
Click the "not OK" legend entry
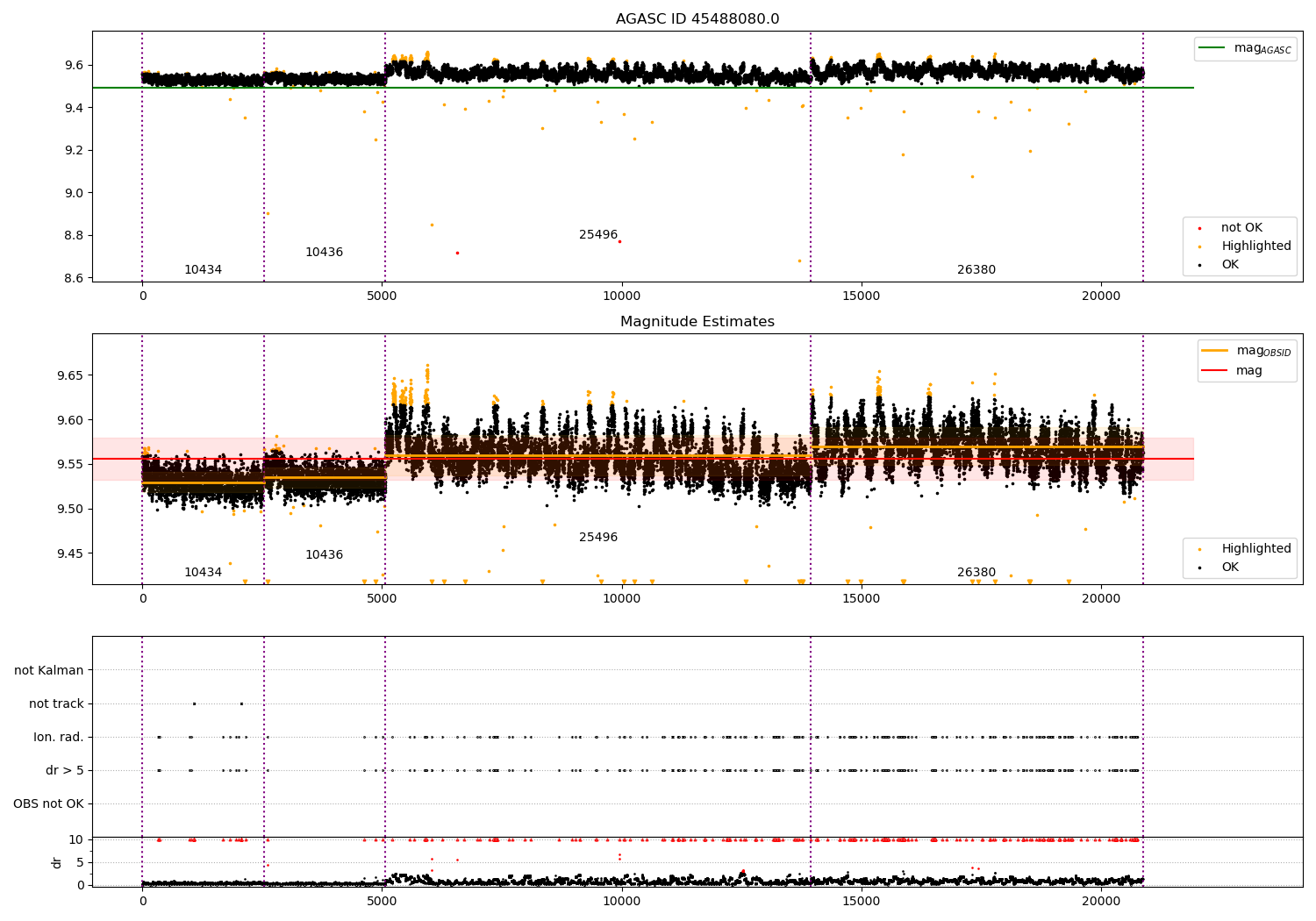pos(1241,228)
